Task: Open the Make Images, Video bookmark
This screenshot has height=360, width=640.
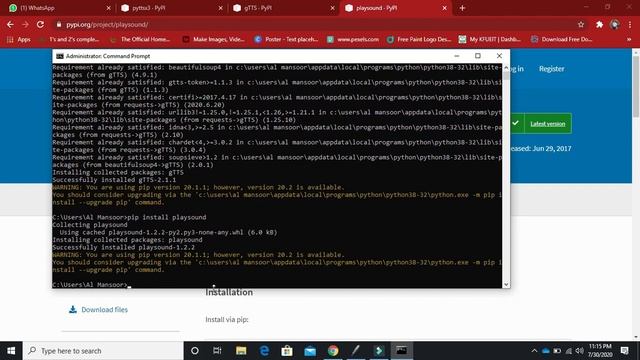Action: click(x=213, y=39)
